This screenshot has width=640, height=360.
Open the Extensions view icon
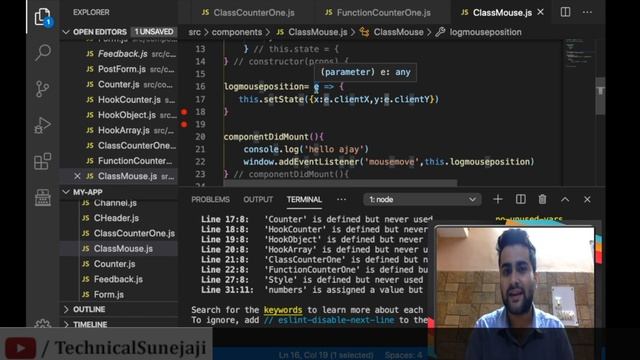pyautogui.click(x=42, y=161)
